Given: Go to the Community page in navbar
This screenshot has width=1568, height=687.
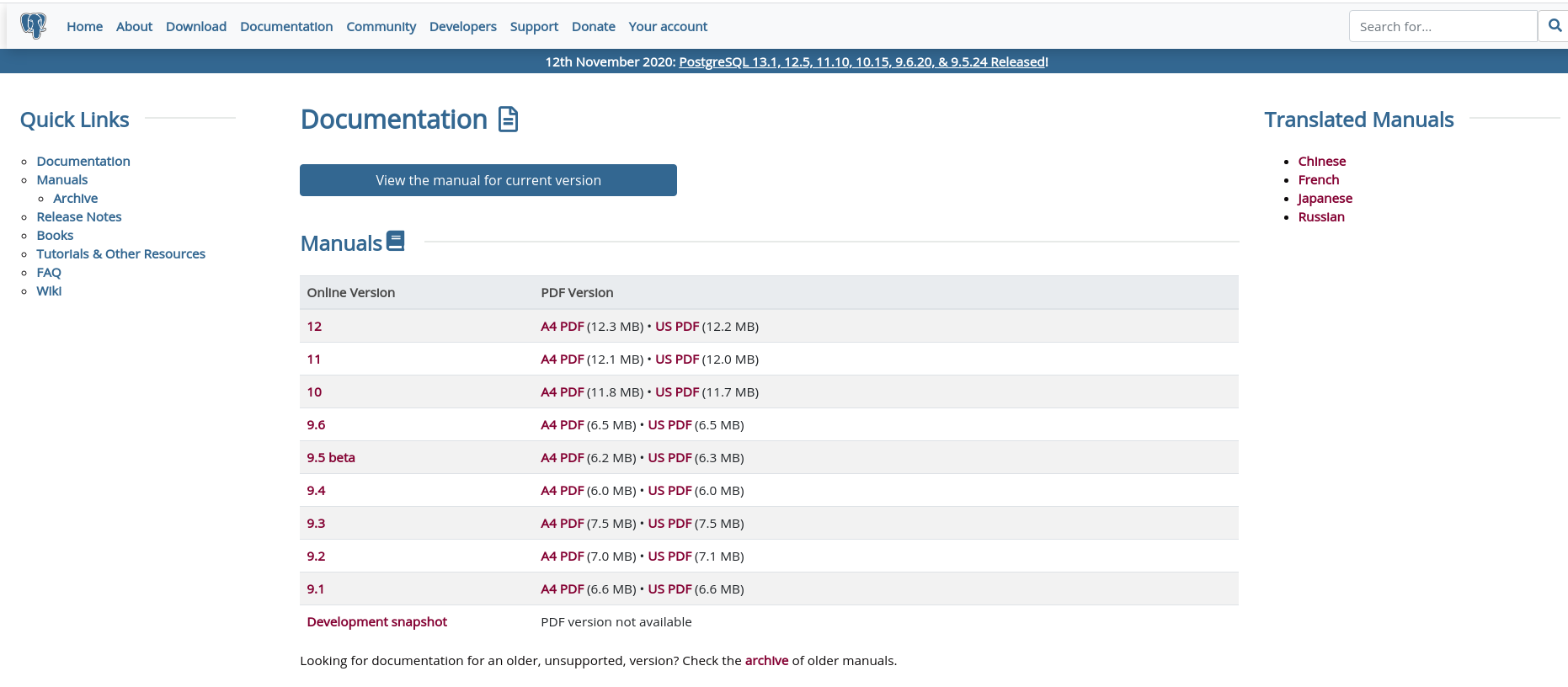Looking at the screenshot, I should (381, 27).
